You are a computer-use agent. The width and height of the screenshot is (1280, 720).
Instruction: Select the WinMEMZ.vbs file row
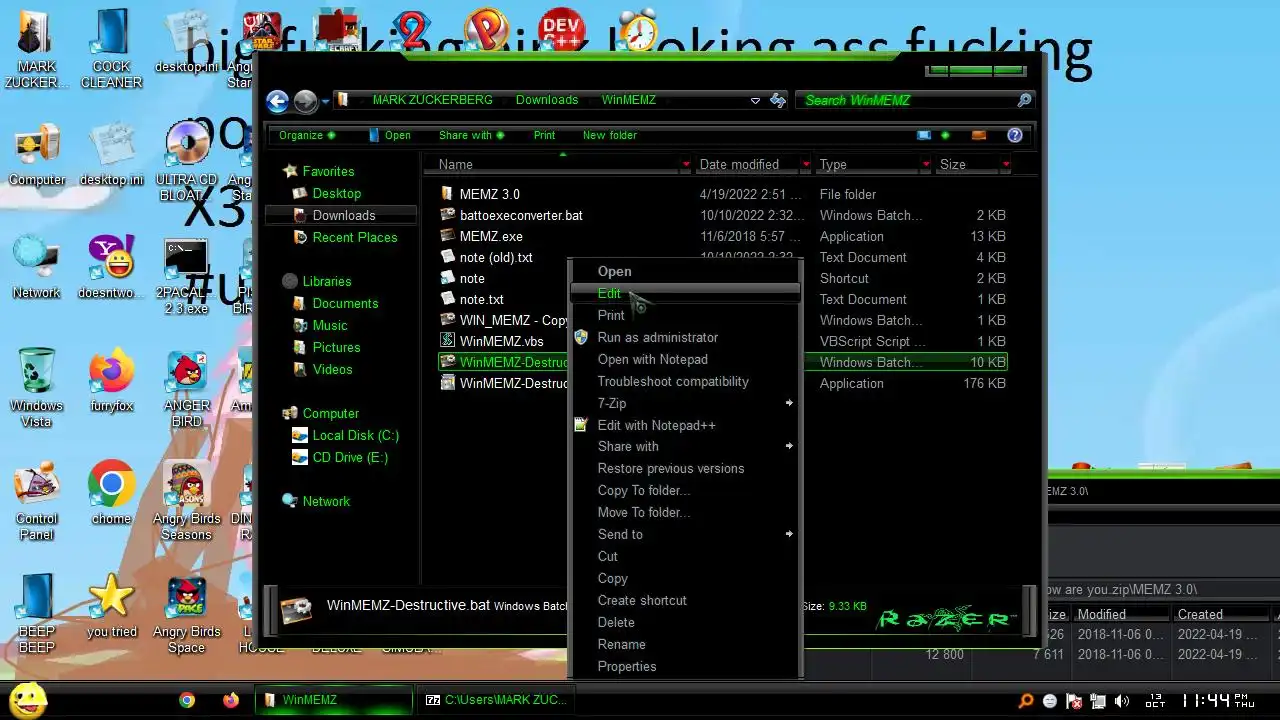(x=723, y=341)
